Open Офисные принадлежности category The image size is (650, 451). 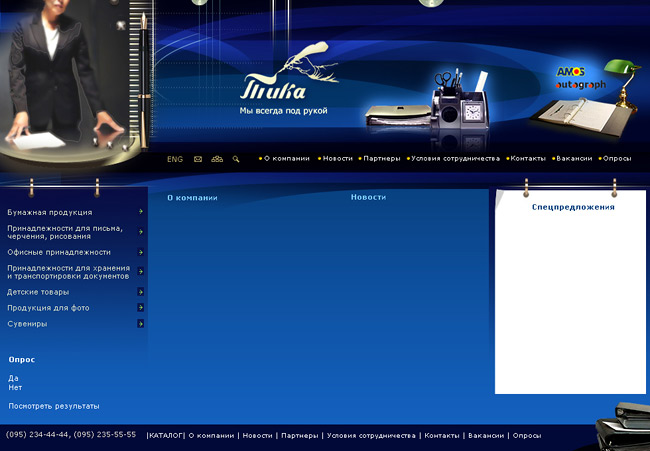(x=59, y=252)
